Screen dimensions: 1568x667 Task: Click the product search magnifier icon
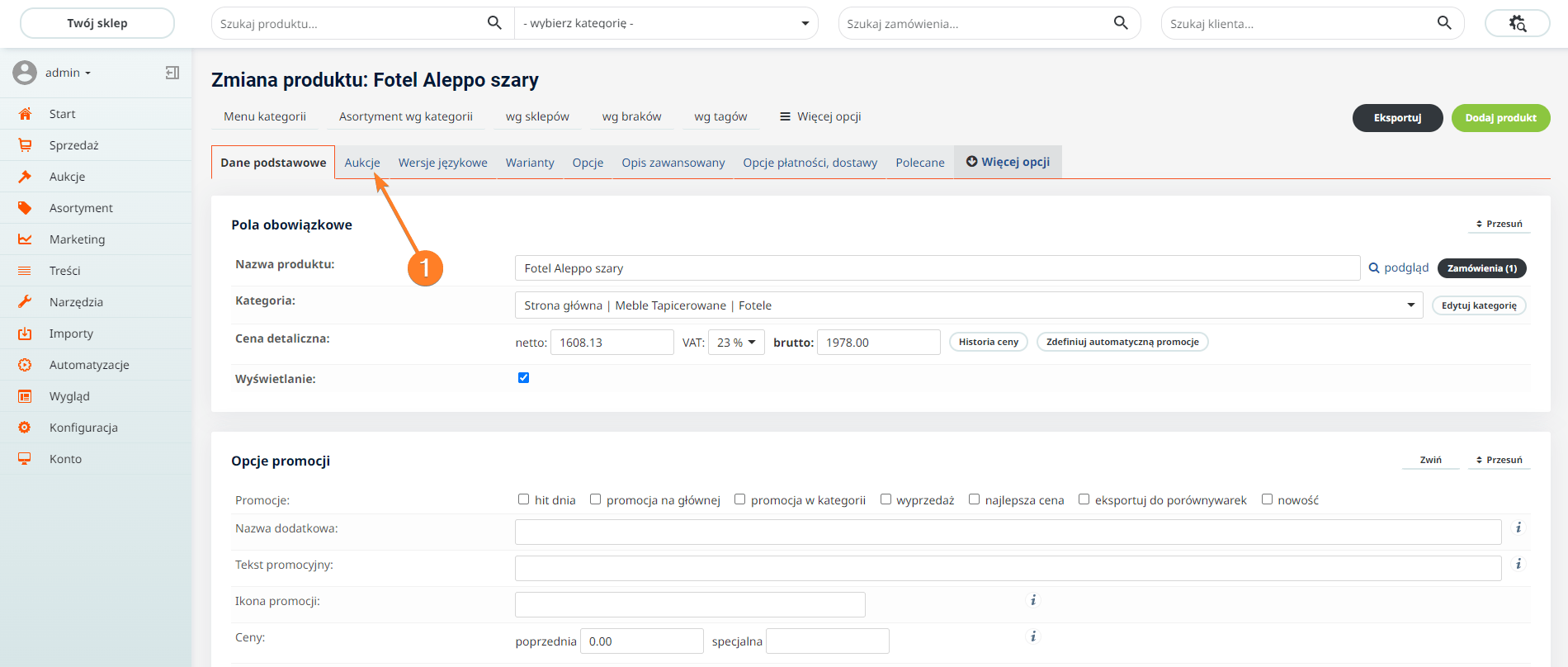[494, 23]
